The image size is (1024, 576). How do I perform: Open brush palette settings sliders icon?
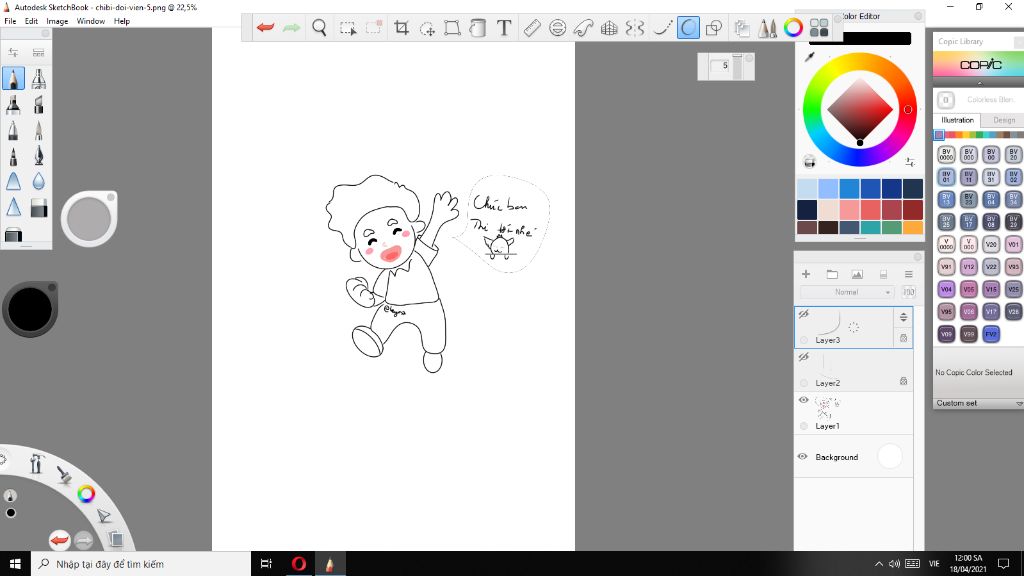point(13,53)
